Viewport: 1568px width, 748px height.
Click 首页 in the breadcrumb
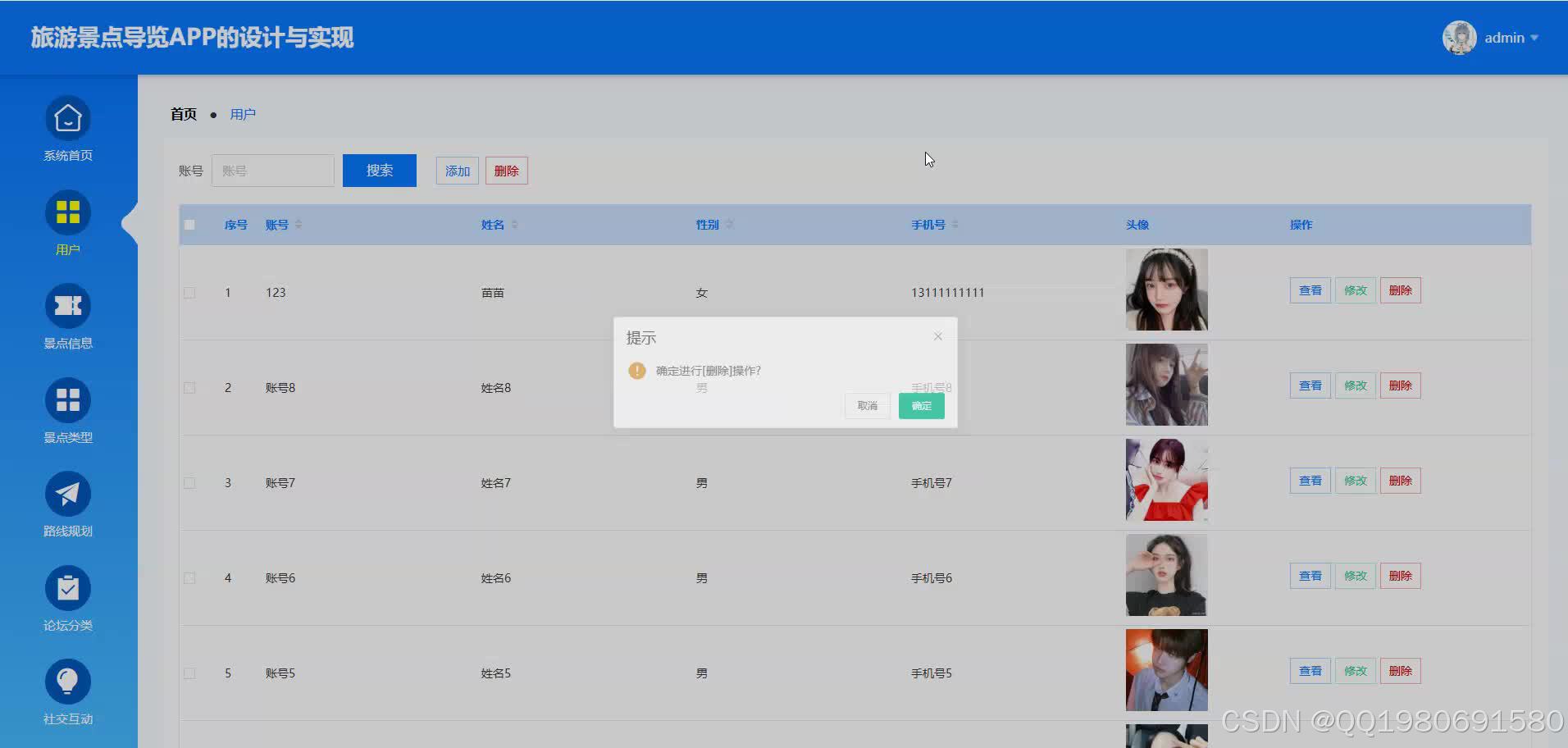pyautogui.click(x=184, y=114)
